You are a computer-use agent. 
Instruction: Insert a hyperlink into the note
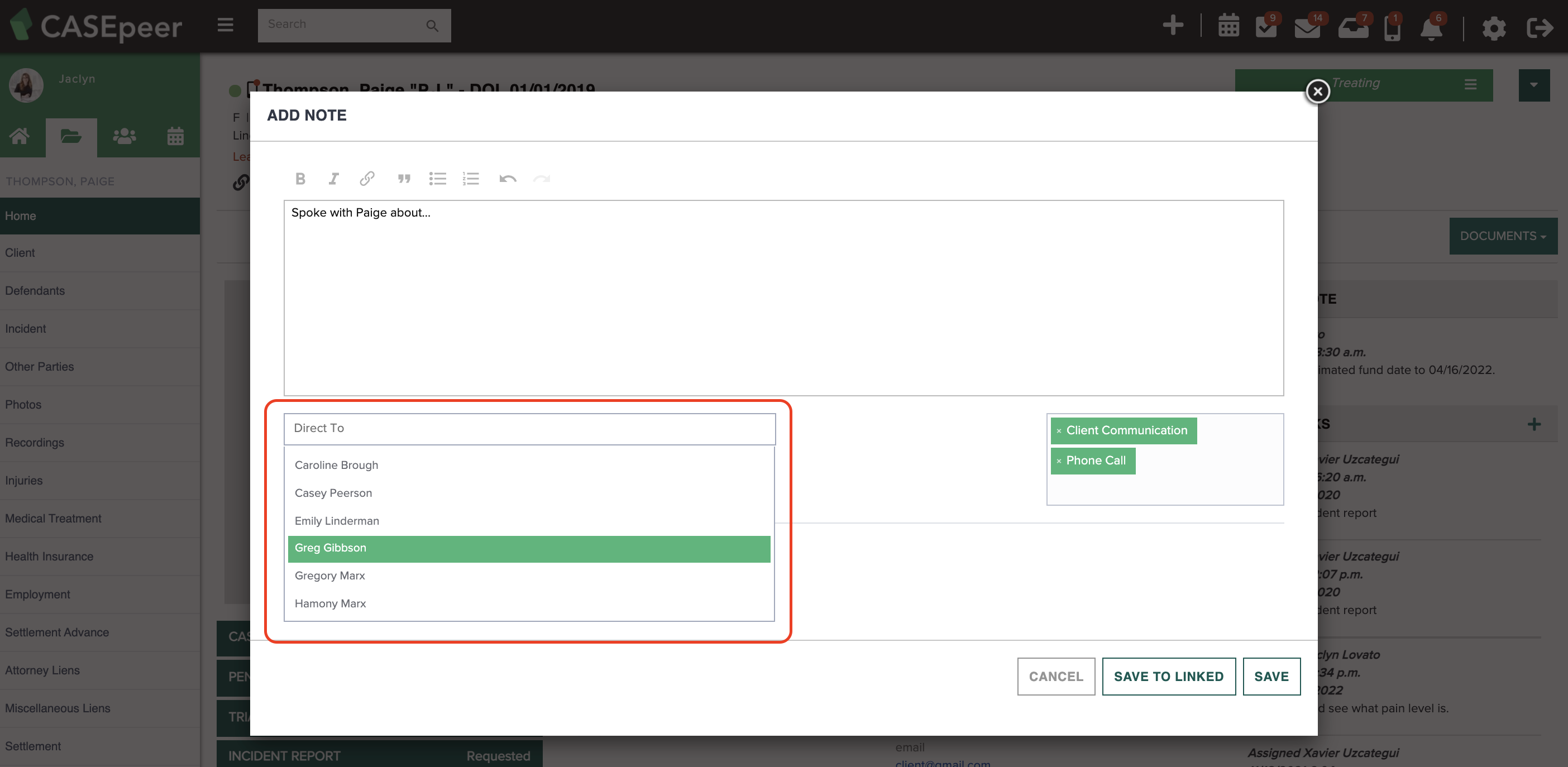pyautogui.click(x=367, y=179)
